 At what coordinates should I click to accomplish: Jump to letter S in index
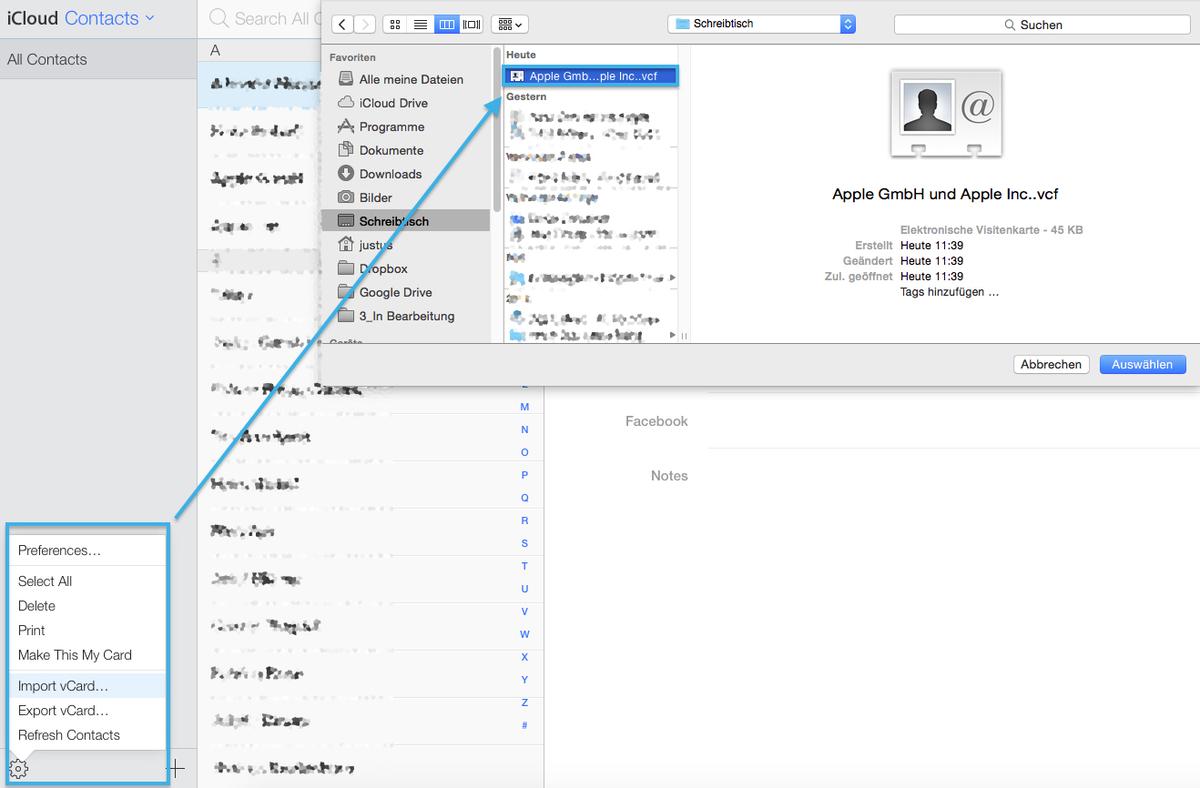pyautogui.click(x=525, y=544)
